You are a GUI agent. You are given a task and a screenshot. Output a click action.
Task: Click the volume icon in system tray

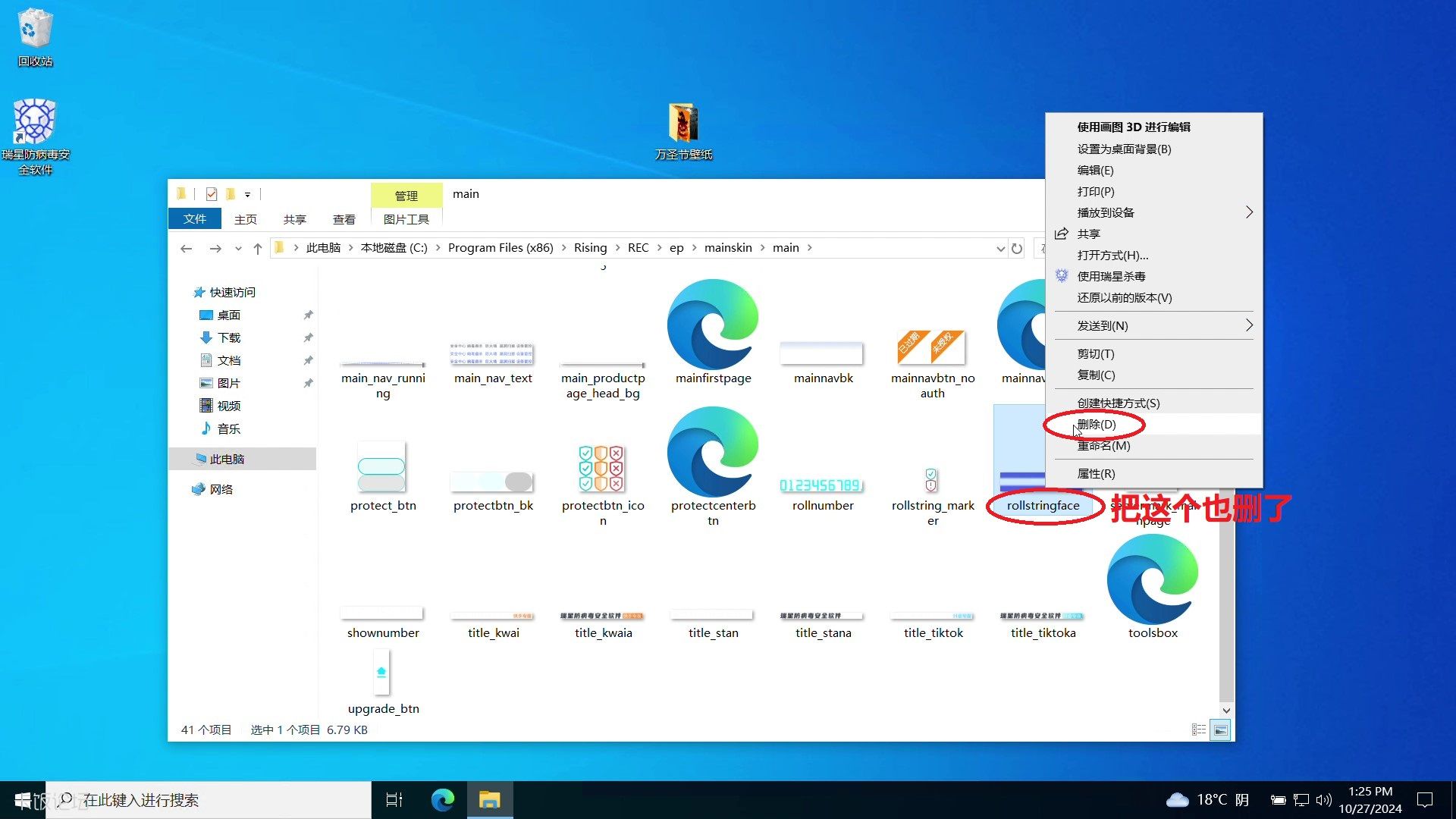tap(1324, 799)
